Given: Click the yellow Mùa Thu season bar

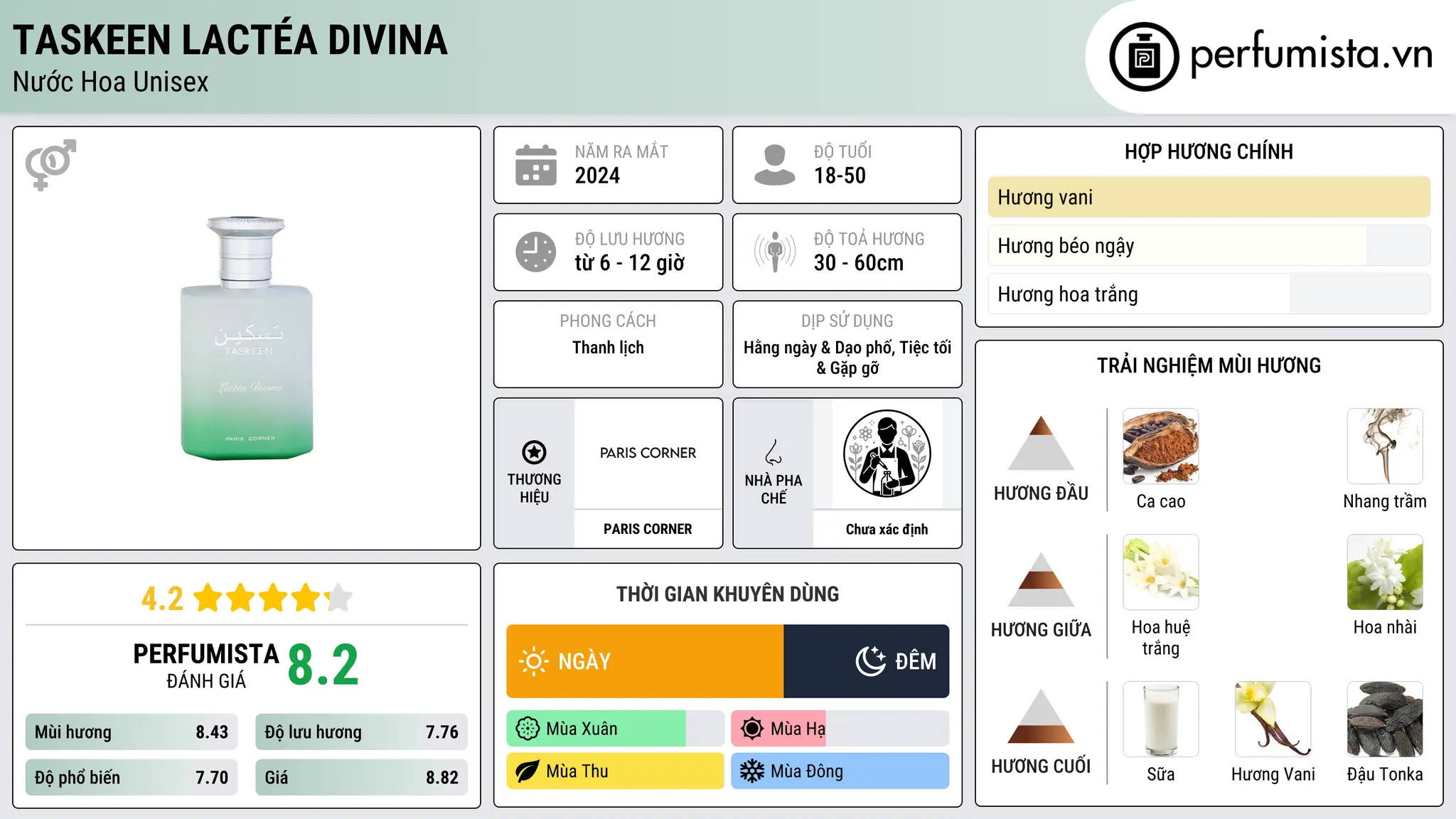Looking at the screenshot, I should (x=615, y=771).
